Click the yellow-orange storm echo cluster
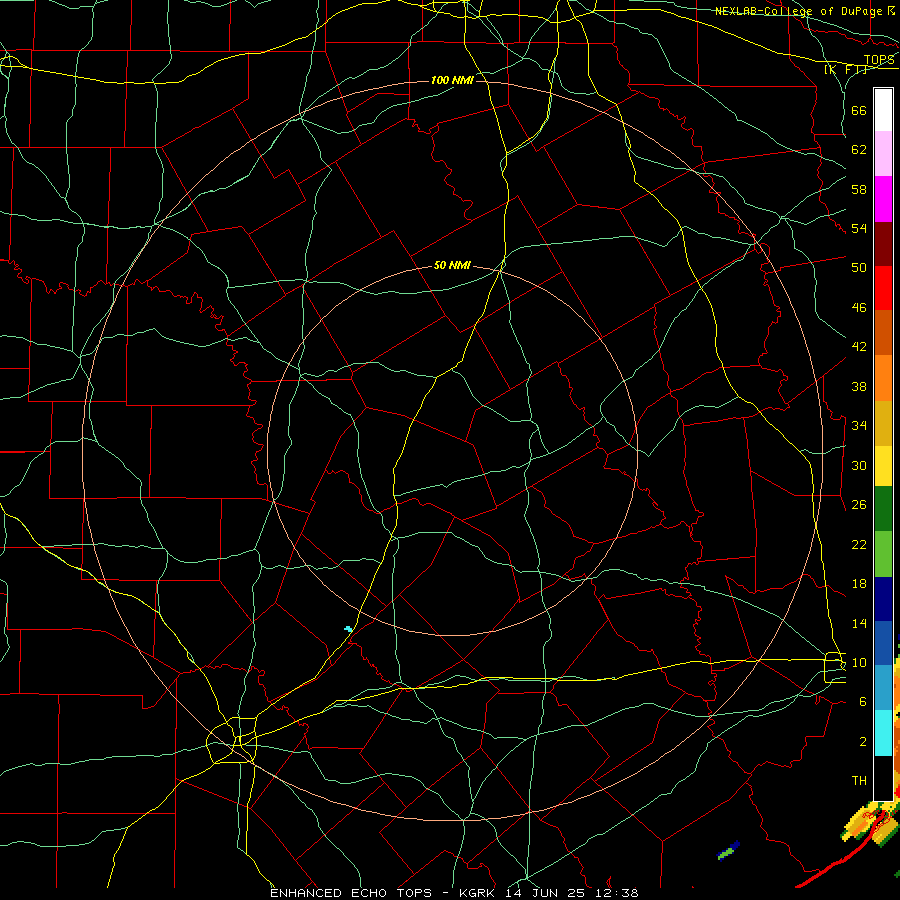 point(871,825)
